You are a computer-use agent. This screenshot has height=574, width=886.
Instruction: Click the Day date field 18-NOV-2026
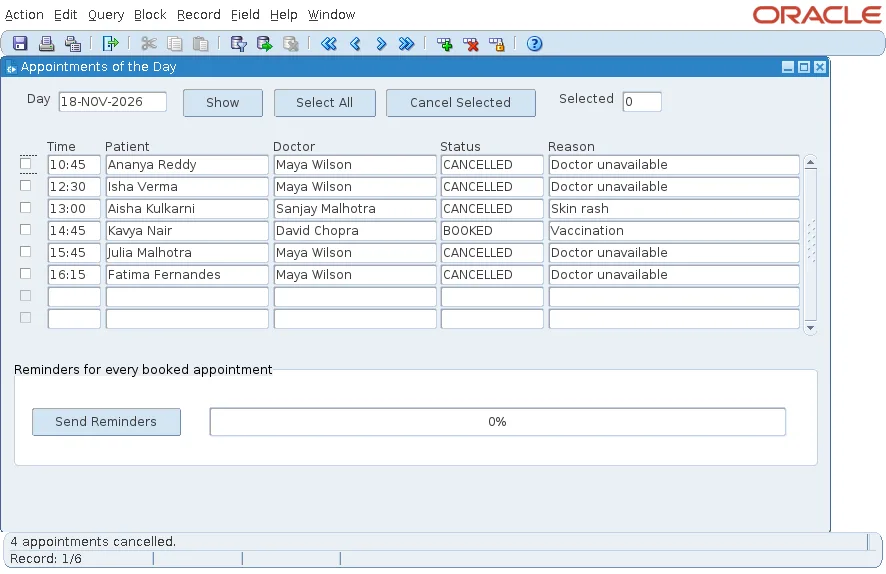(112, 102)
